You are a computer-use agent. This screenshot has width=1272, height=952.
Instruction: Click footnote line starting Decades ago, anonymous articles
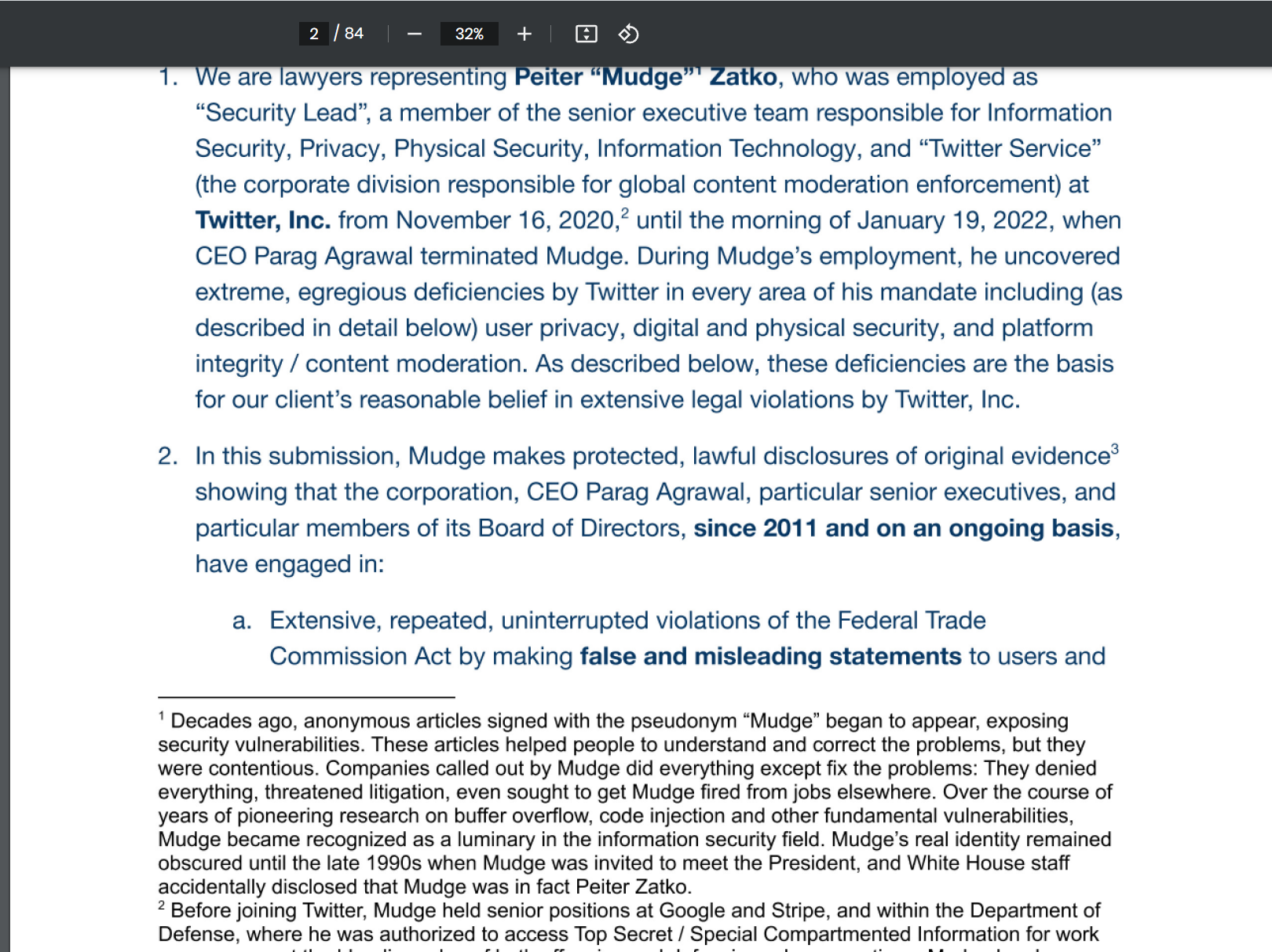click(613, 720)
